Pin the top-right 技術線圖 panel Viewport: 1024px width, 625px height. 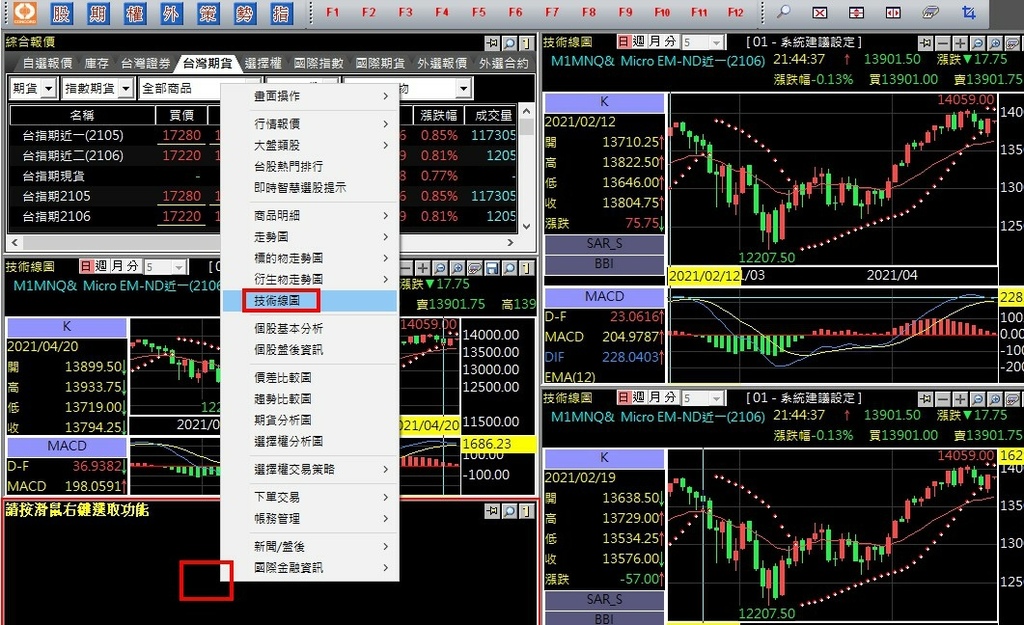point(925,43)
